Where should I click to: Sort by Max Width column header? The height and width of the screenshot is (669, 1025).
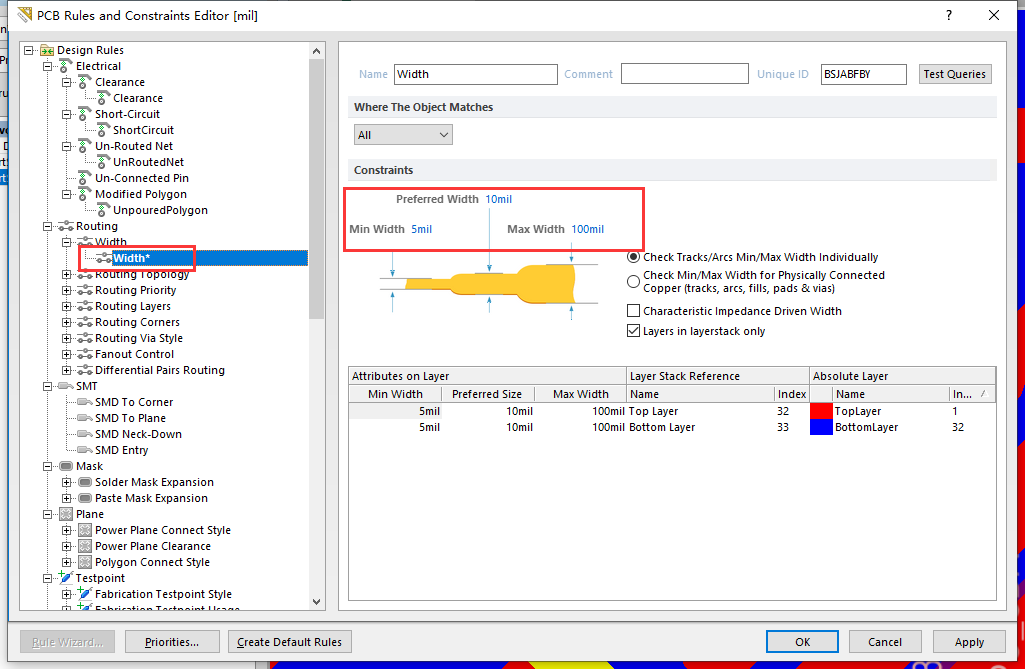pyautogui.click(x=580, y=394)
